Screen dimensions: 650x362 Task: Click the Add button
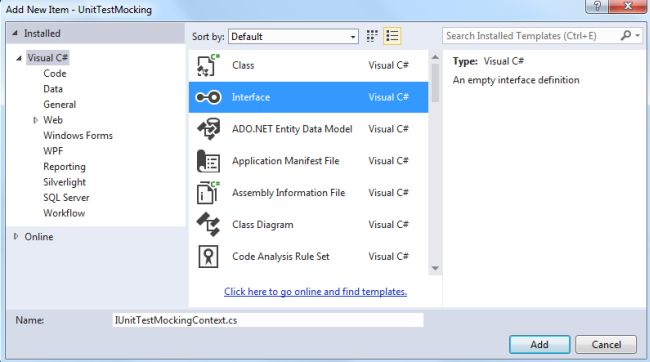[x=539, y=345]
